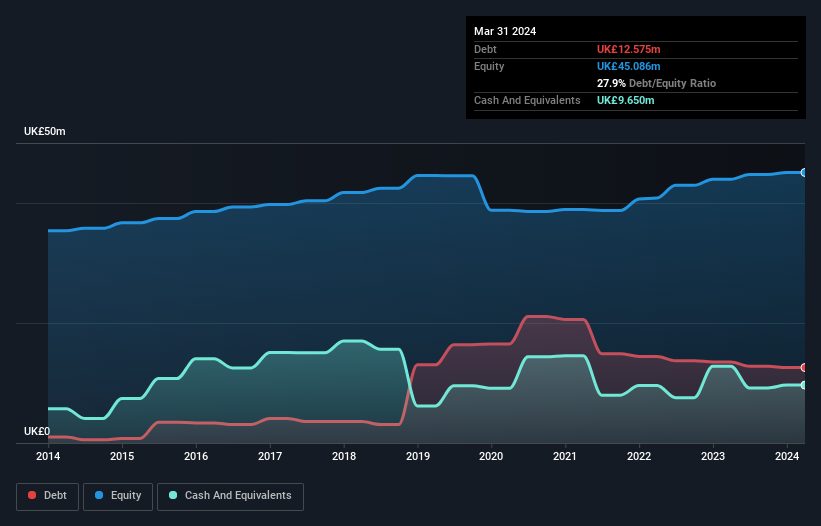The width and height of the screenshot is (821, 526).
Task: Click the UK£9.650m cash value
Action: tap(626, 100)
